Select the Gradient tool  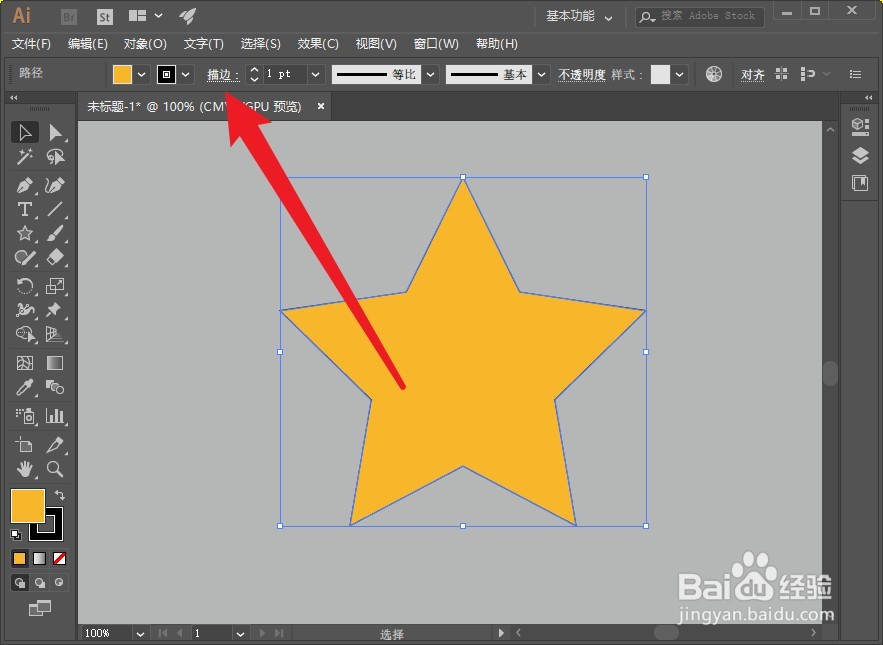(x=55, y=363)
